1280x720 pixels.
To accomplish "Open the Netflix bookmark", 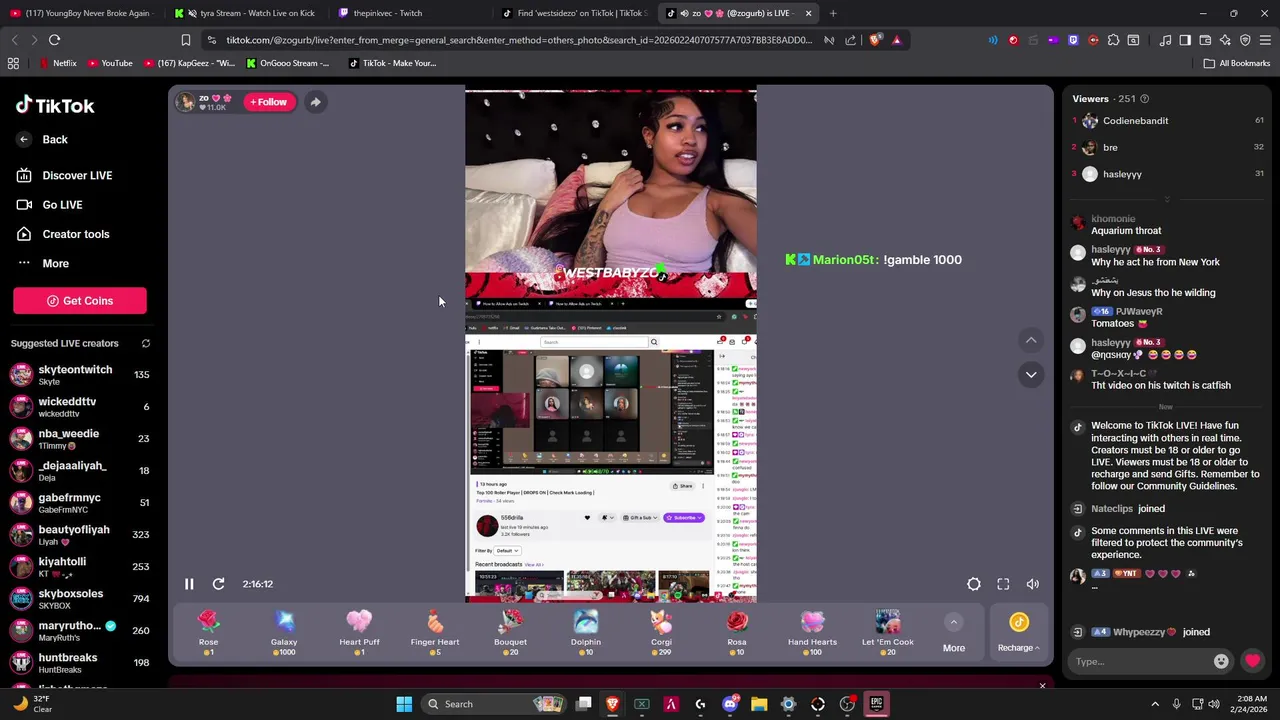I will coord(57,63).
